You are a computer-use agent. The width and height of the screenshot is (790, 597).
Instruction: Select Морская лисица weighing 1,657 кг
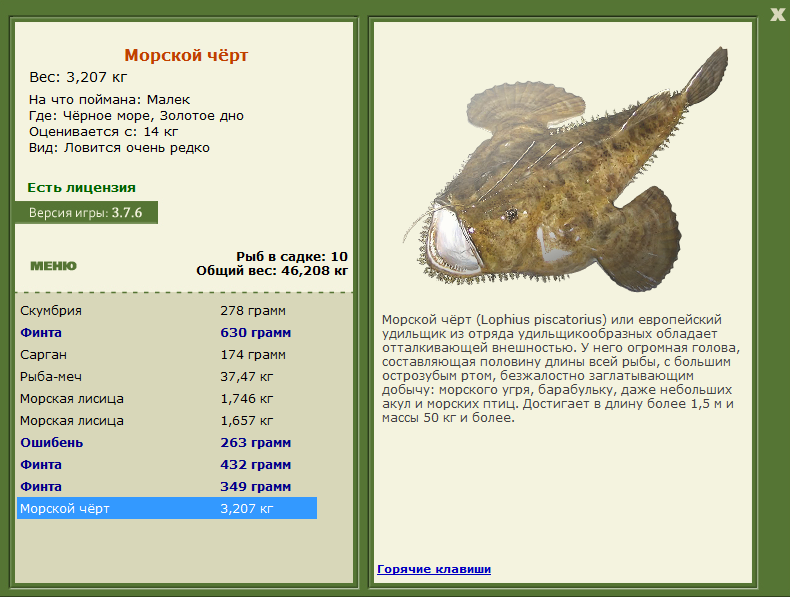pos(167,421)
